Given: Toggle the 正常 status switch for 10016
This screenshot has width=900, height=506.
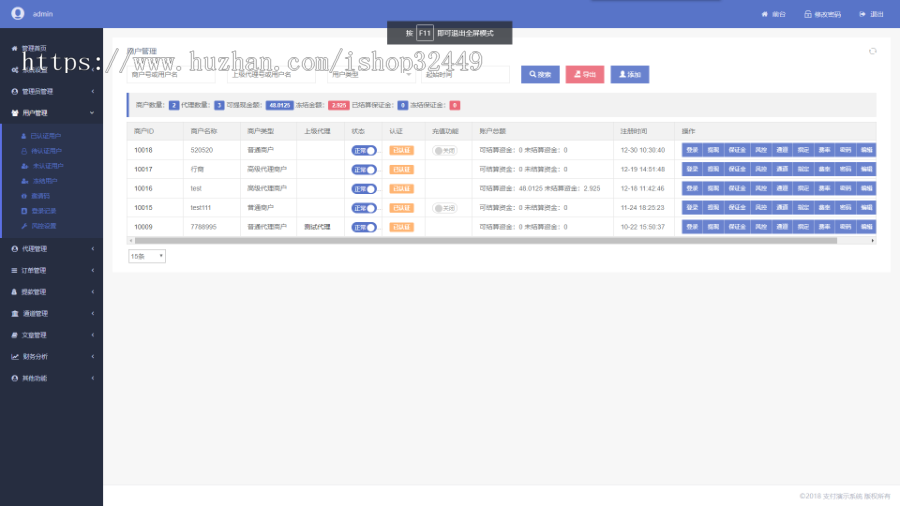Looking at the screenshot, I should click(x=364, y=189).
